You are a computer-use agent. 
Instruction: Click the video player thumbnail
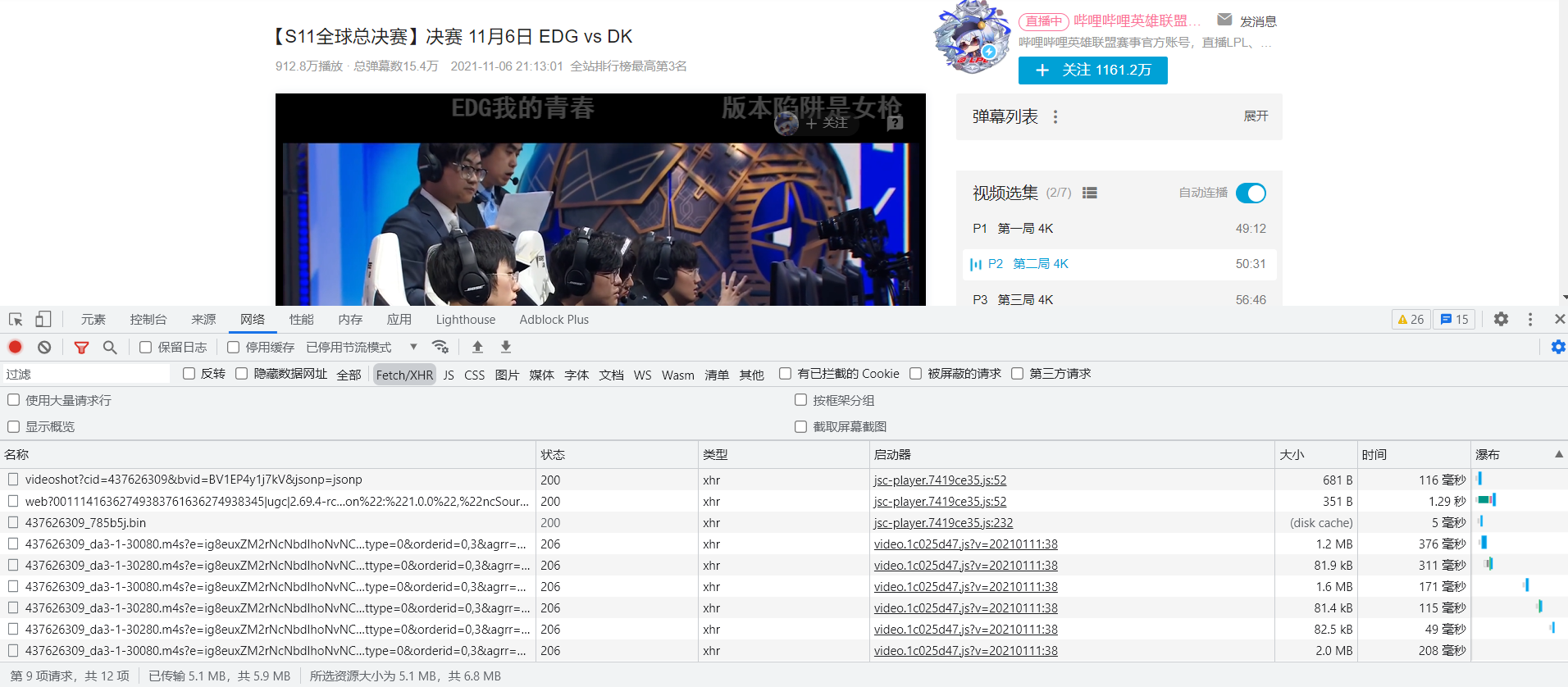[600, 200]
